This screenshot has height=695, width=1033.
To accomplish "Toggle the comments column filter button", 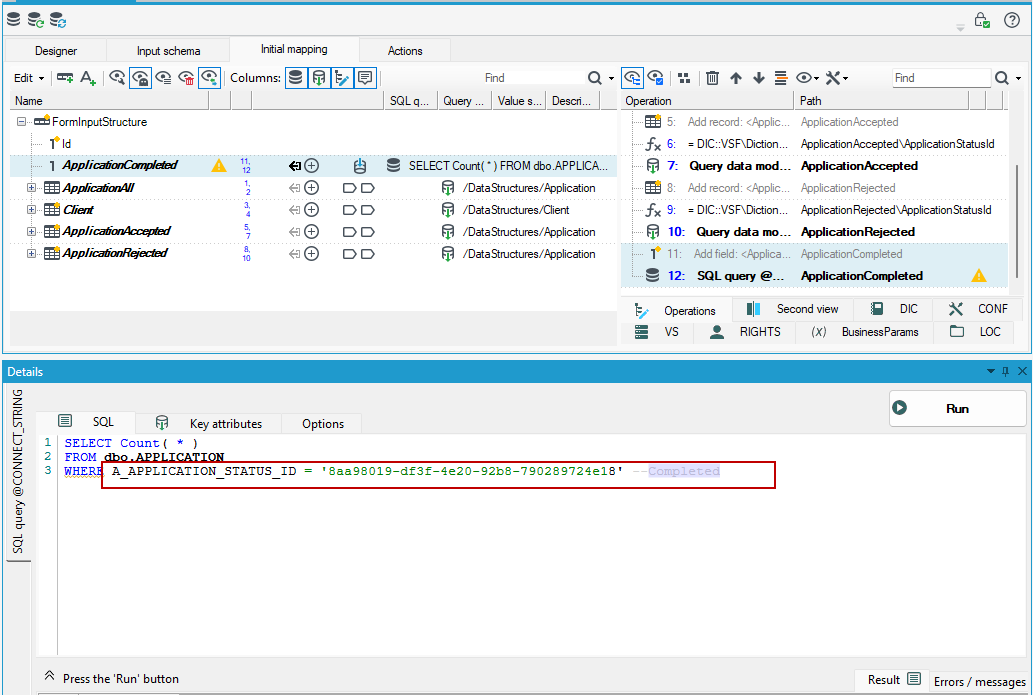I will pos(365,78).
